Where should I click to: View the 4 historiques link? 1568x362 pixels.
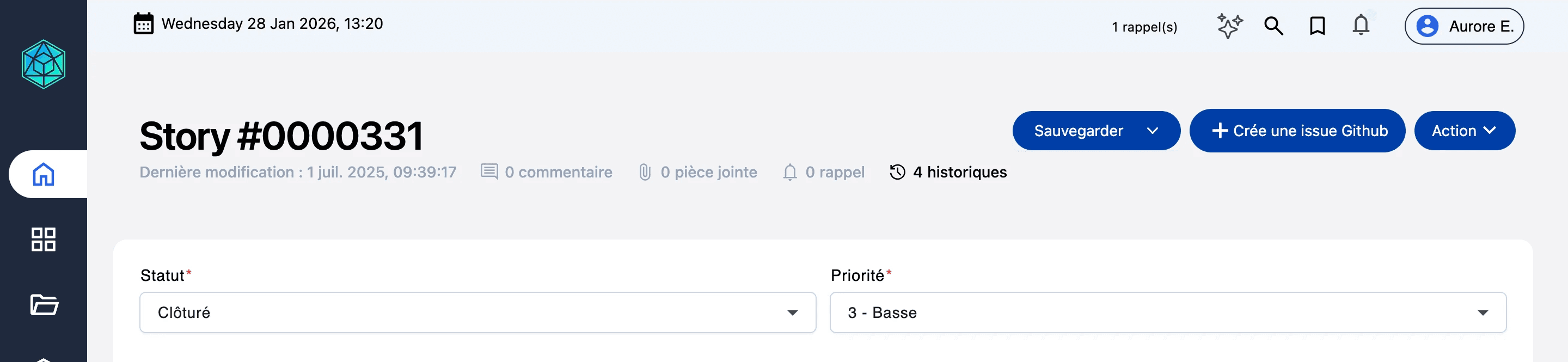click(x=948, y=172)
